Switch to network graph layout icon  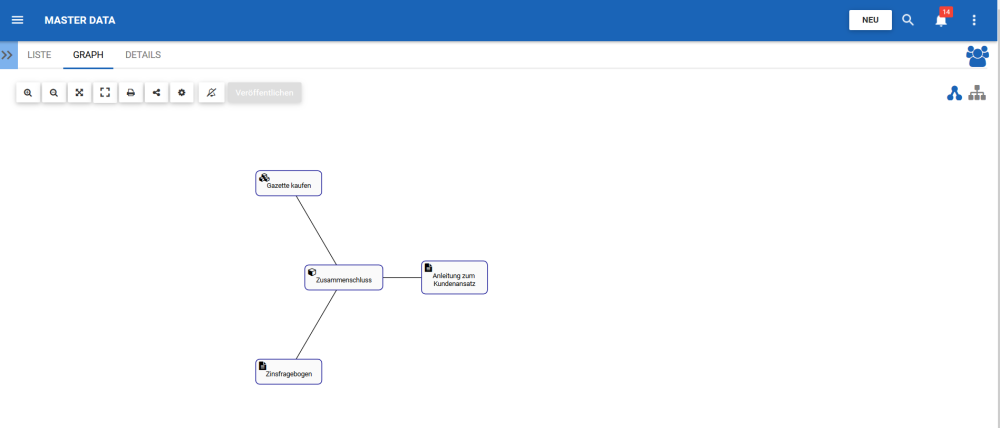[954, 94]
